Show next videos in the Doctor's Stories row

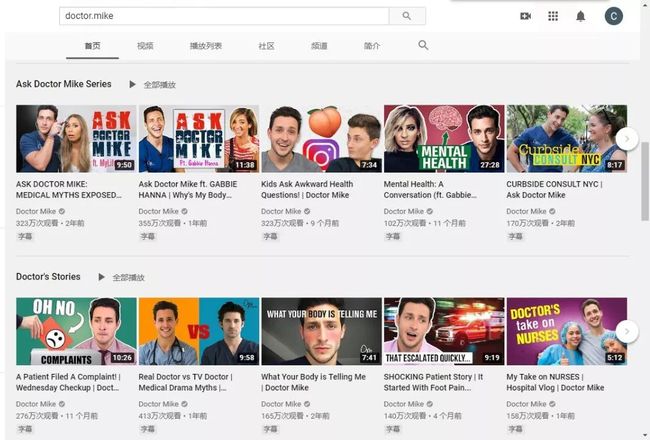[627, 331]
